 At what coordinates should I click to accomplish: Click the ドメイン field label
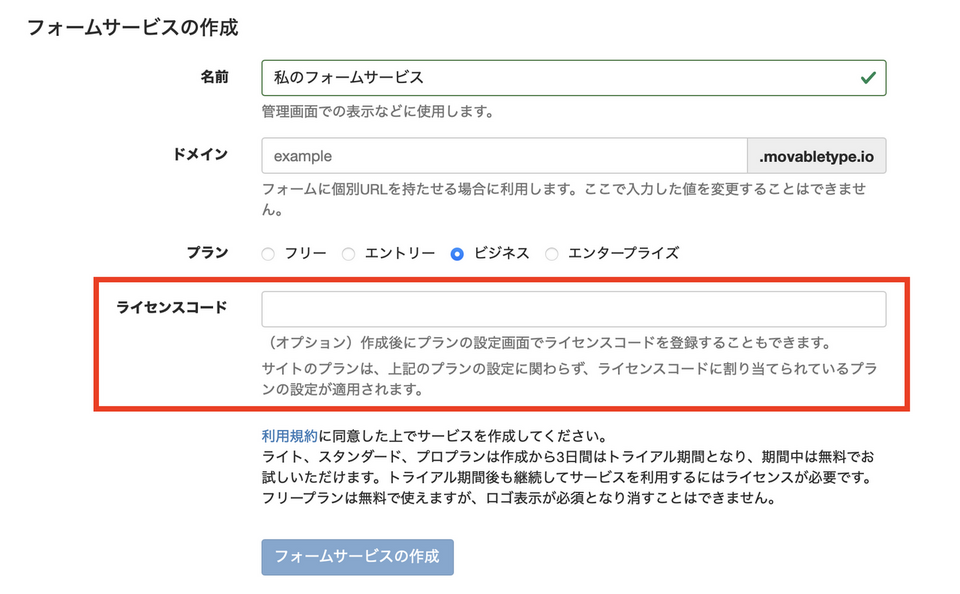click(201, 154)
